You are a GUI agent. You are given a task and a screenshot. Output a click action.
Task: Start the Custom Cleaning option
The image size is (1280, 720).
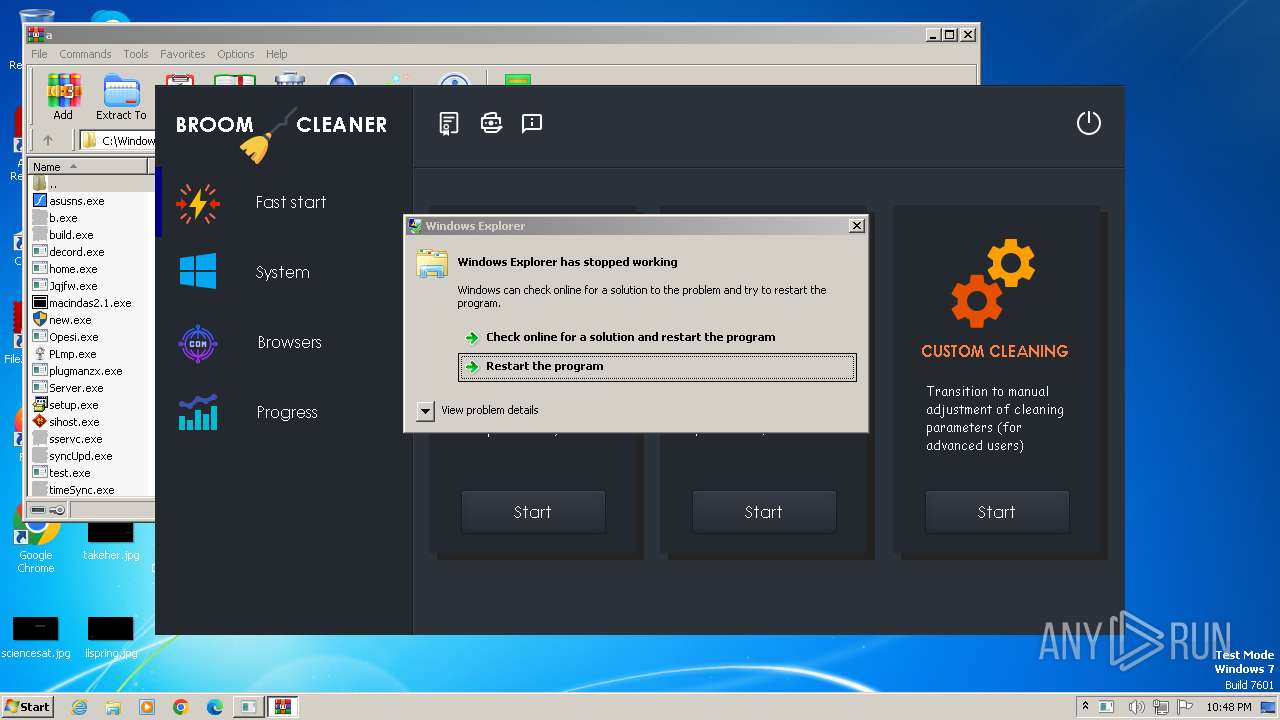coord(997,512)
